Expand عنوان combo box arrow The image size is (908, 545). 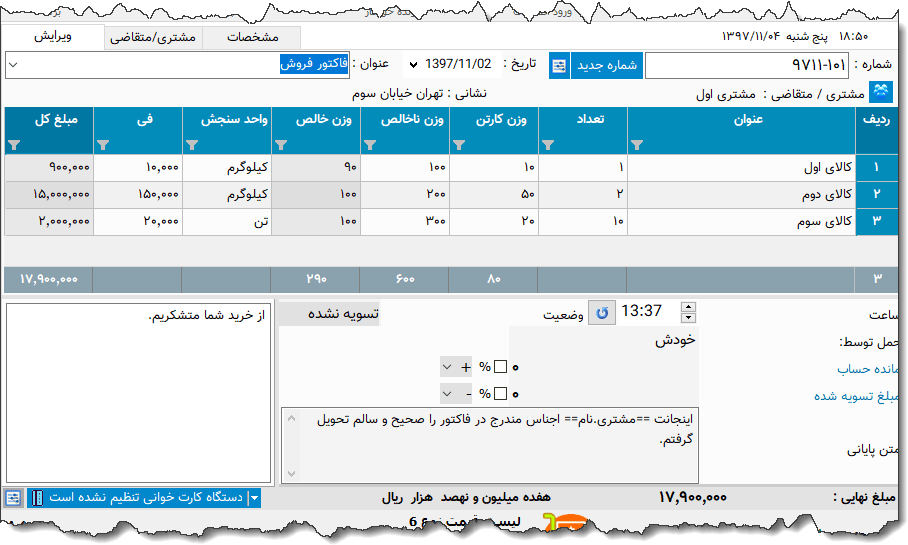click(13, 65)
